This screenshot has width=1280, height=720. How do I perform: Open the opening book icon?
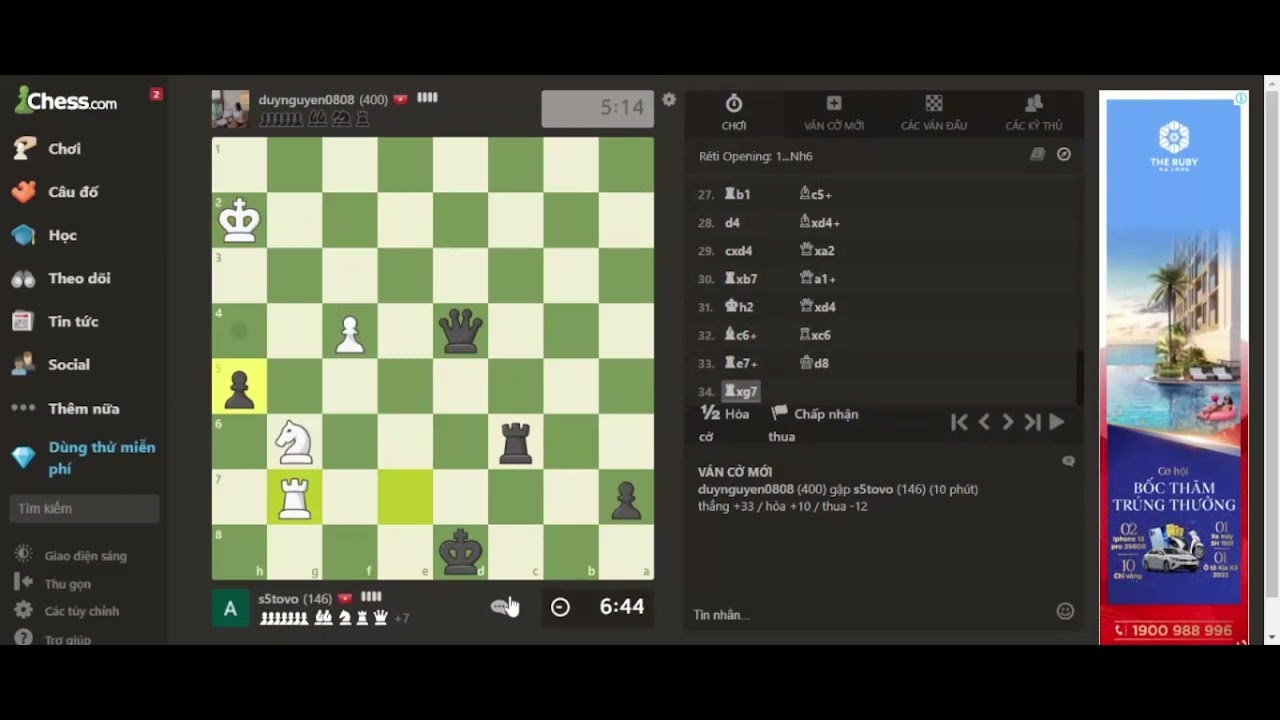(1038, 155)
